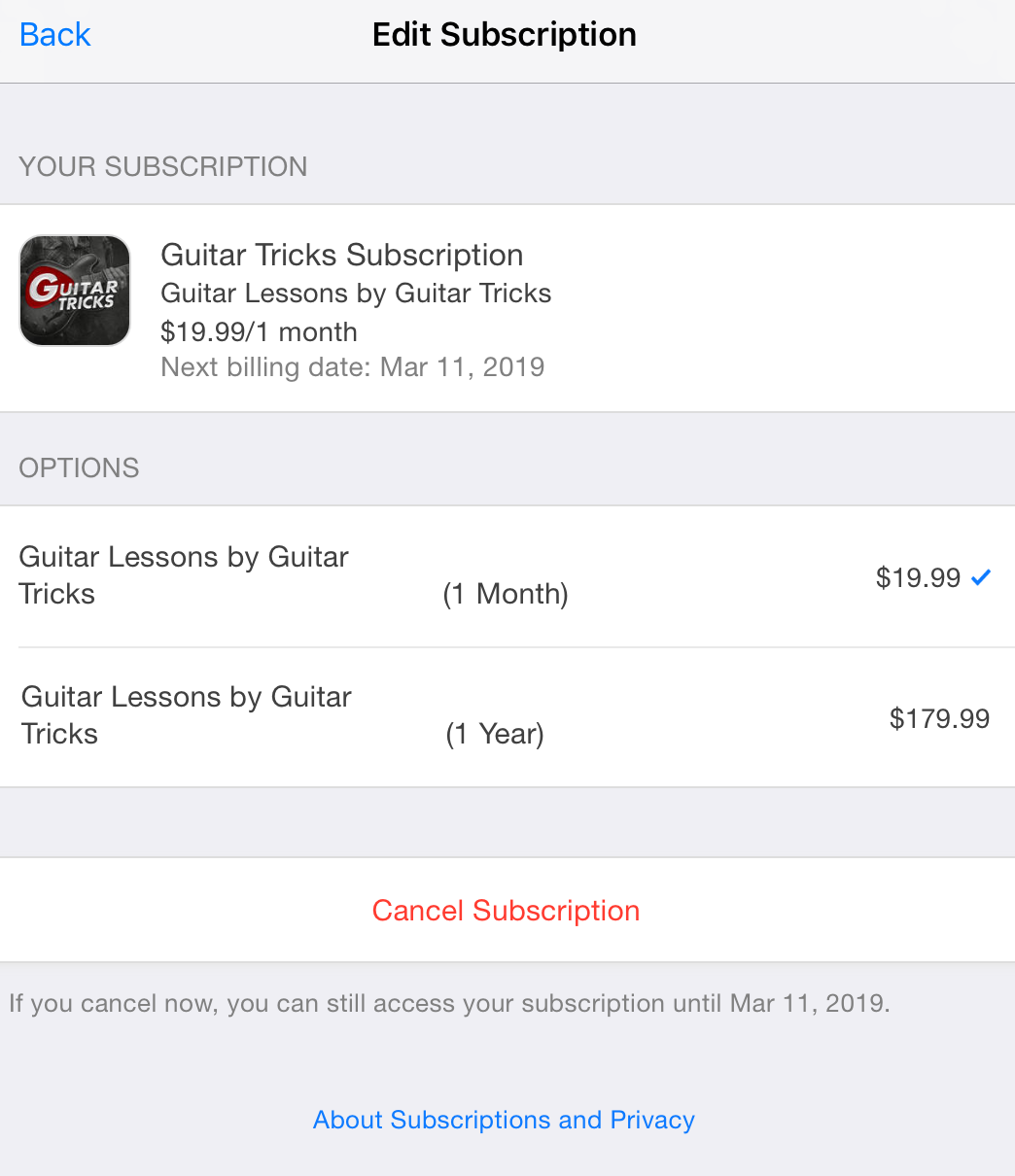
Task: Tap the (1 Year) duration label
Action: 495,734
